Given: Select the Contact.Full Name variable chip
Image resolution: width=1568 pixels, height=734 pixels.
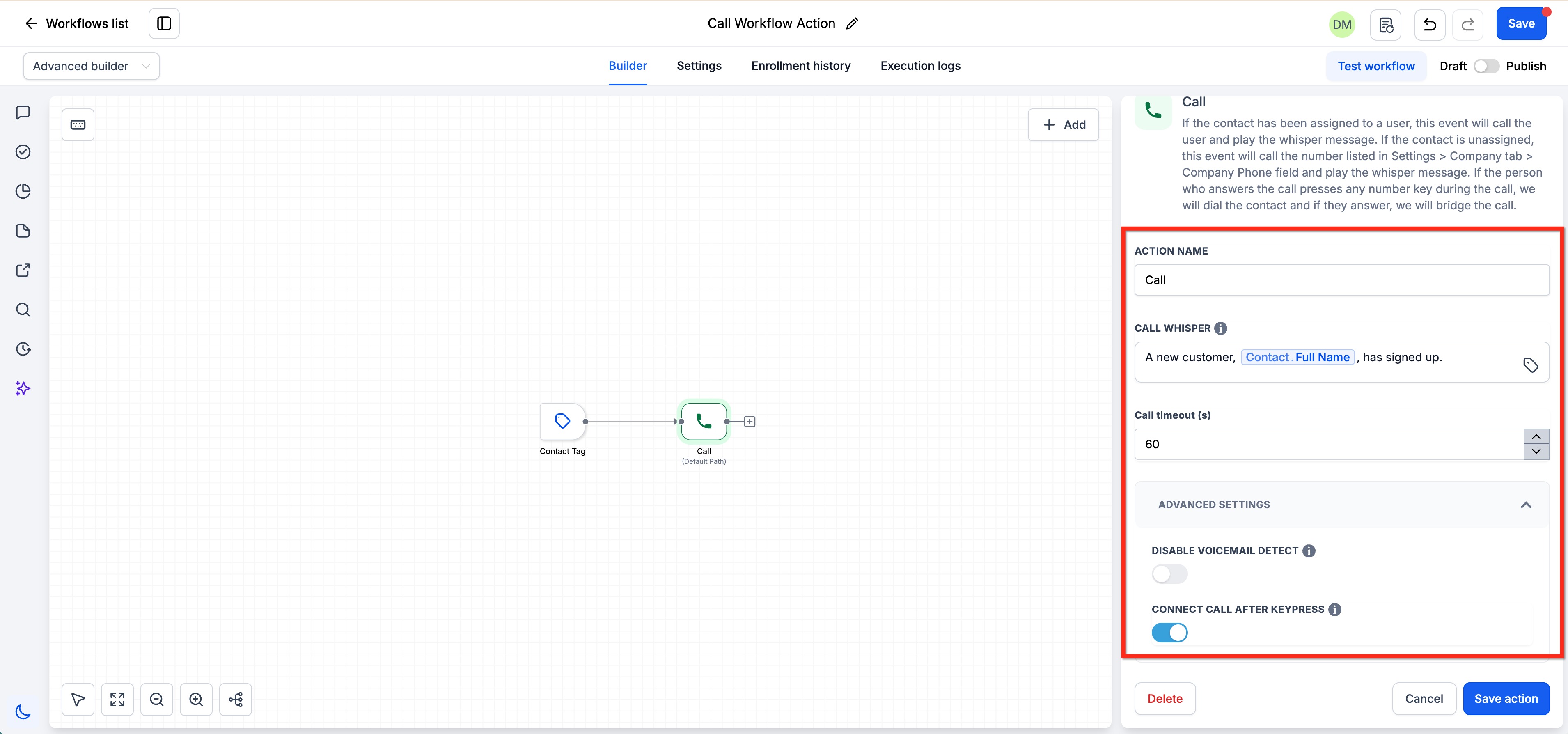Looking at the screenshot, I should (x=1297, y=357).
